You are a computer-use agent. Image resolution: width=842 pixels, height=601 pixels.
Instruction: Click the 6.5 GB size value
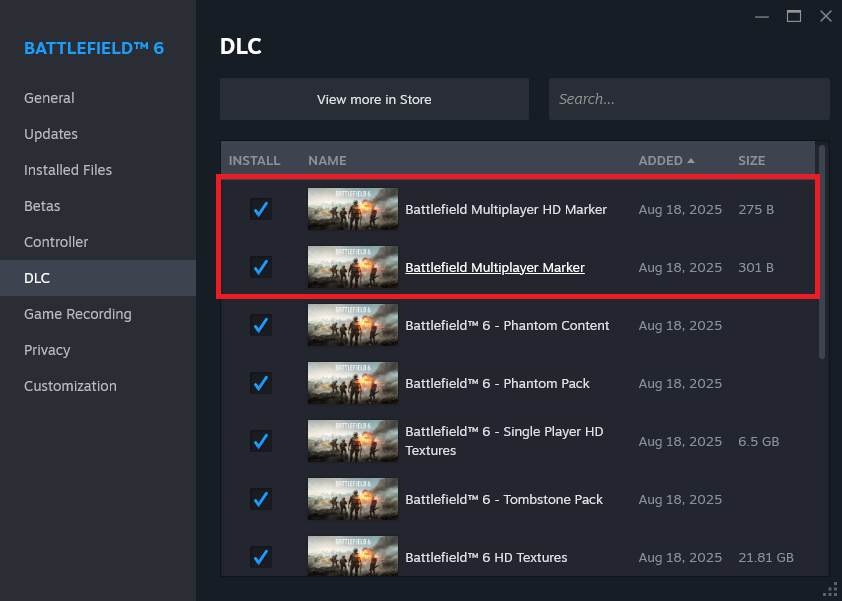(758, 441)
